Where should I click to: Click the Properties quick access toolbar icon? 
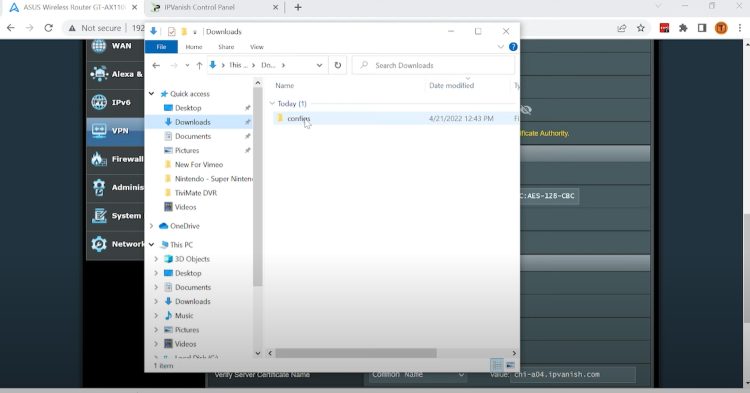coord(172,32)
